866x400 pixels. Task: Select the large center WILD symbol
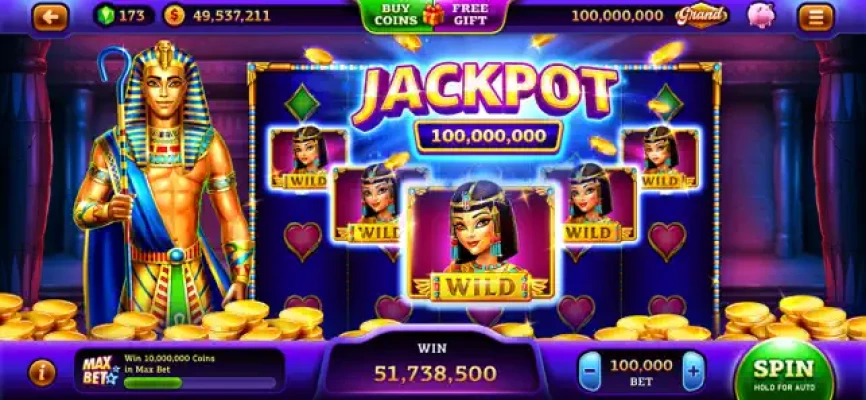[x=479, y=243]
